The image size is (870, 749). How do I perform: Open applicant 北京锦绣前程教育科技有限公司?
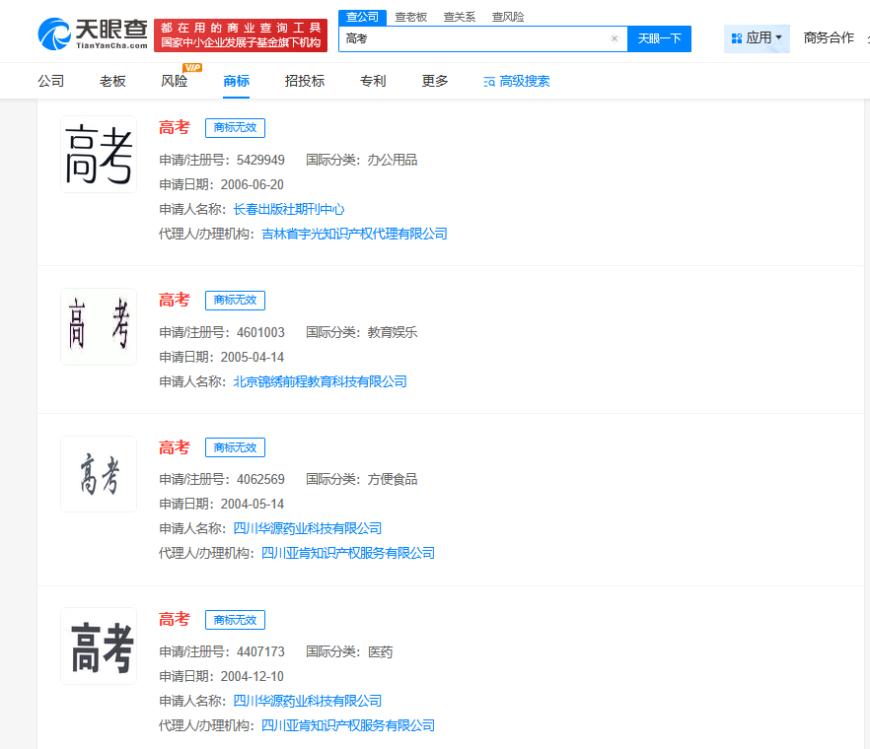320,382
